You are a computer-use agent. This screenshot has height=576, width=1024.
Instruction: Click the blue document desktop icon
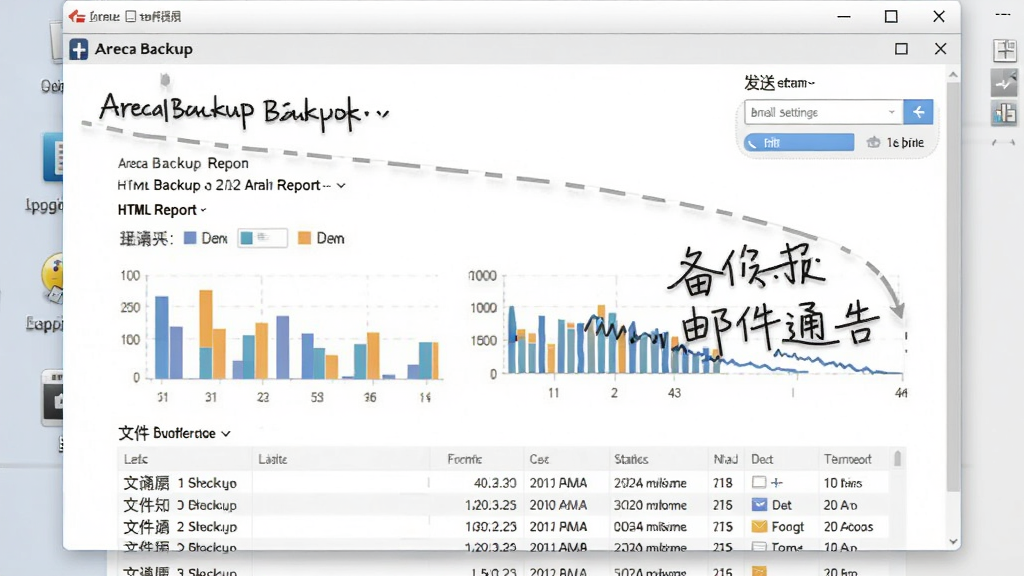[x=54, y=157]
